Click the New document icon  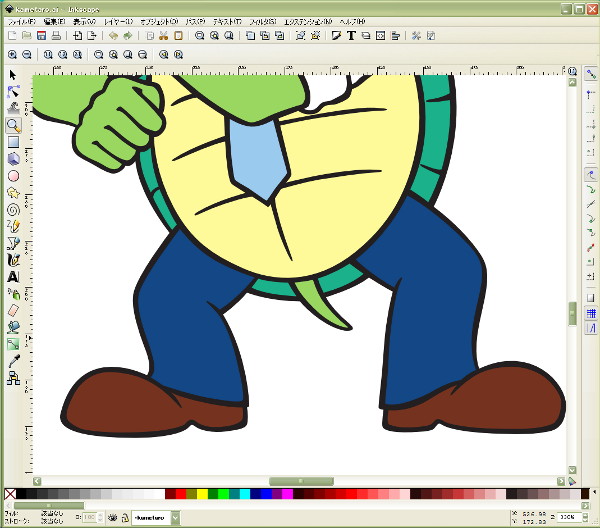tap(12, 36)
